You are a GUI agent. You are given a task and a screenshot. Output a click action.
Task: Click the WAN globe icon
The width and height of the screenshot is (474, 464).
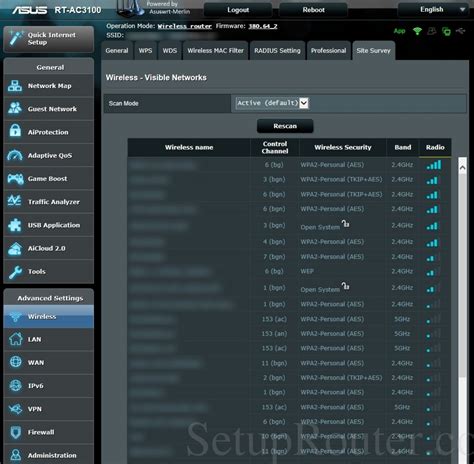tap(16, 362)
